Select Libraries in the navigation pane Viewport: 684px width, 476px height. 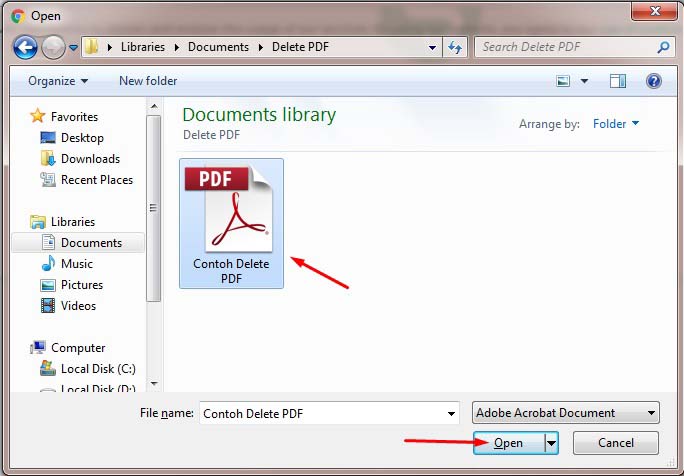pyautogui.click(x=72, y=222)
